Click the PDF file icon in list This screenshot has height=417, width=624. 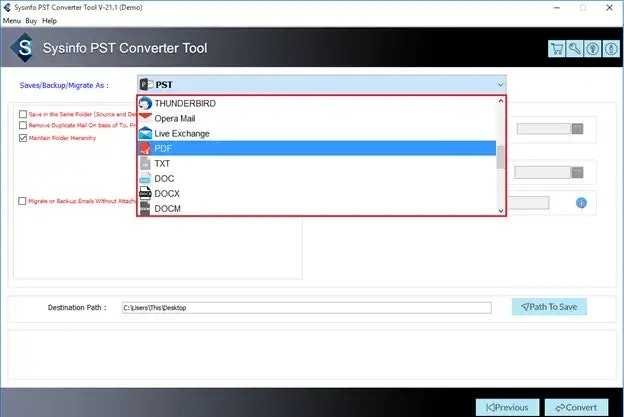click(x=145, y=148)
